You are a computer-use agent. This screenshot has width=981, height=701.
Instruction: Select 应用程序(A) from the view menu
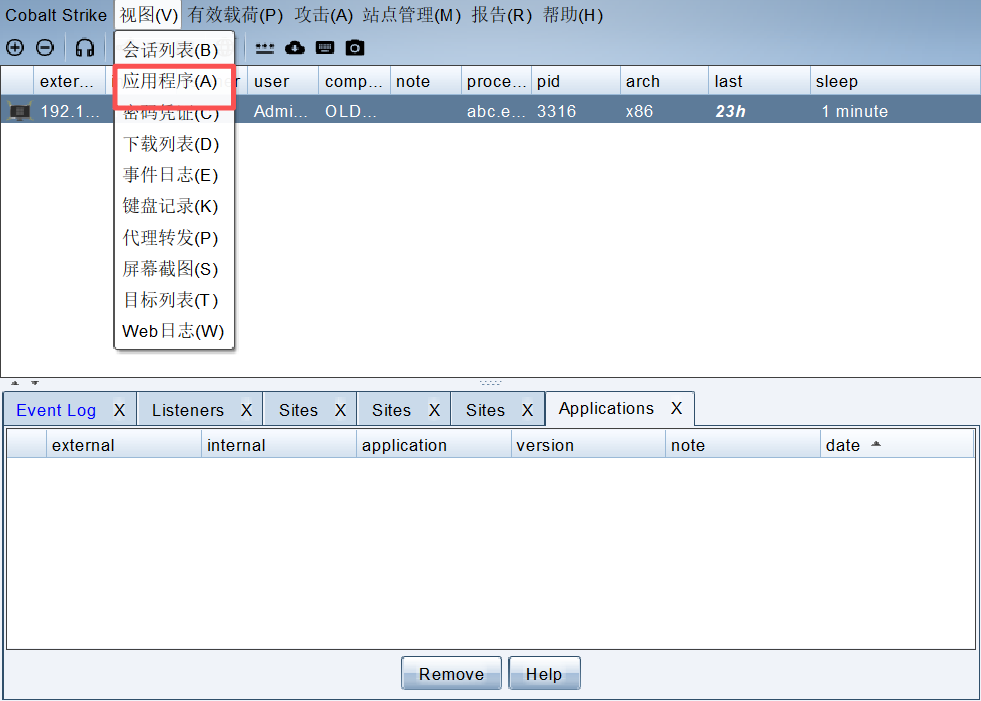click(174, 81)
